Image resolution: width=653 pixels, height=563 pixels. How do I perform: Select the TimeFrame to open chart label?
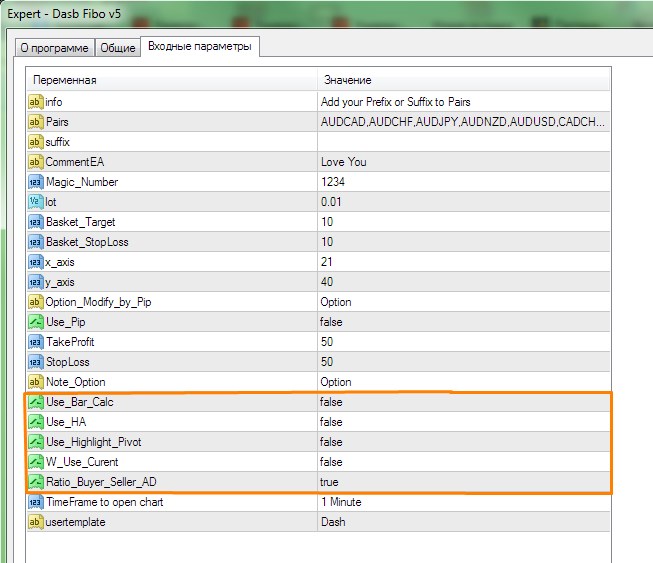pos(105,502)
